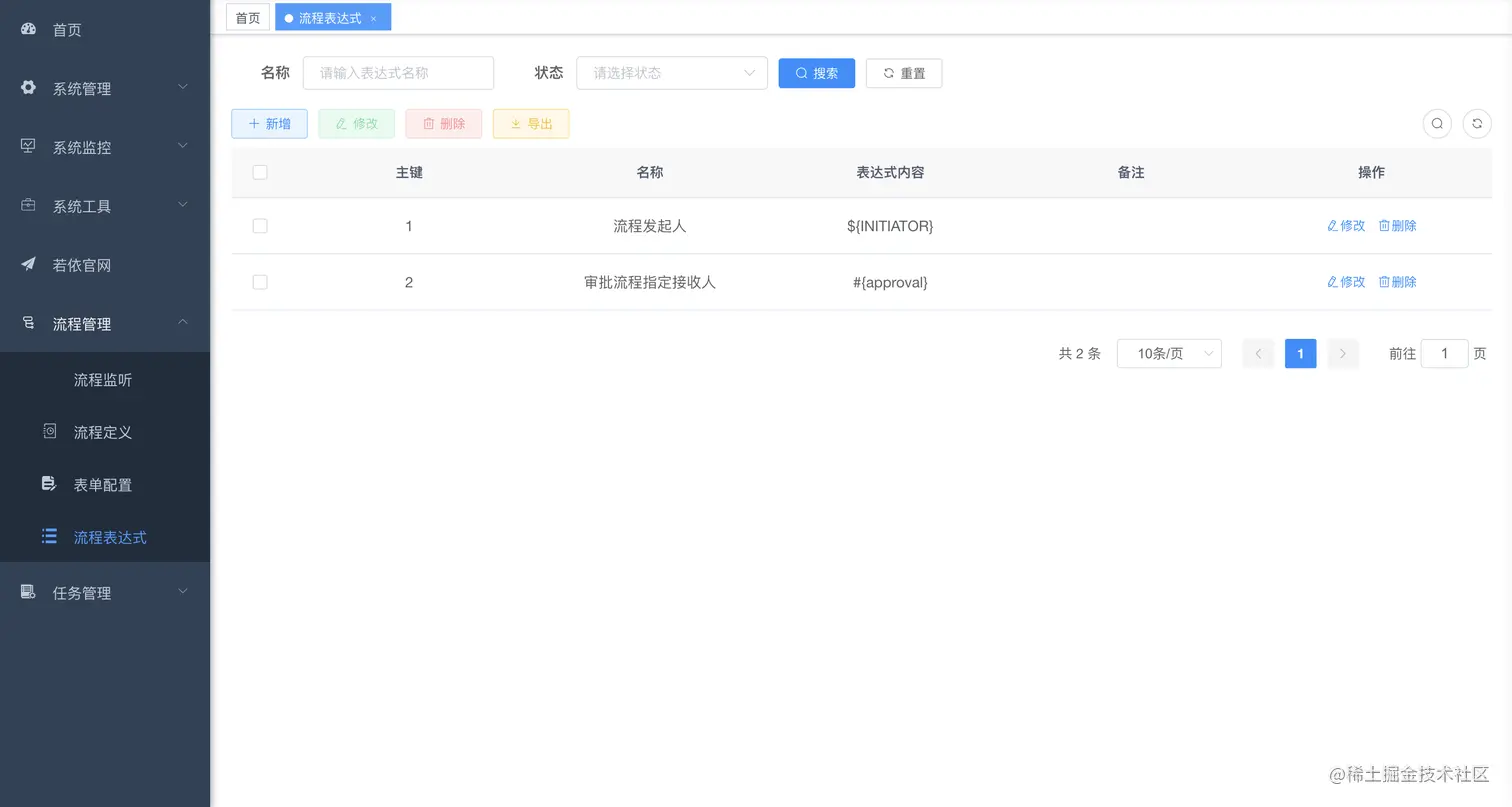Click the 新增 button
1512x807 pixels.
pos(269,124)
